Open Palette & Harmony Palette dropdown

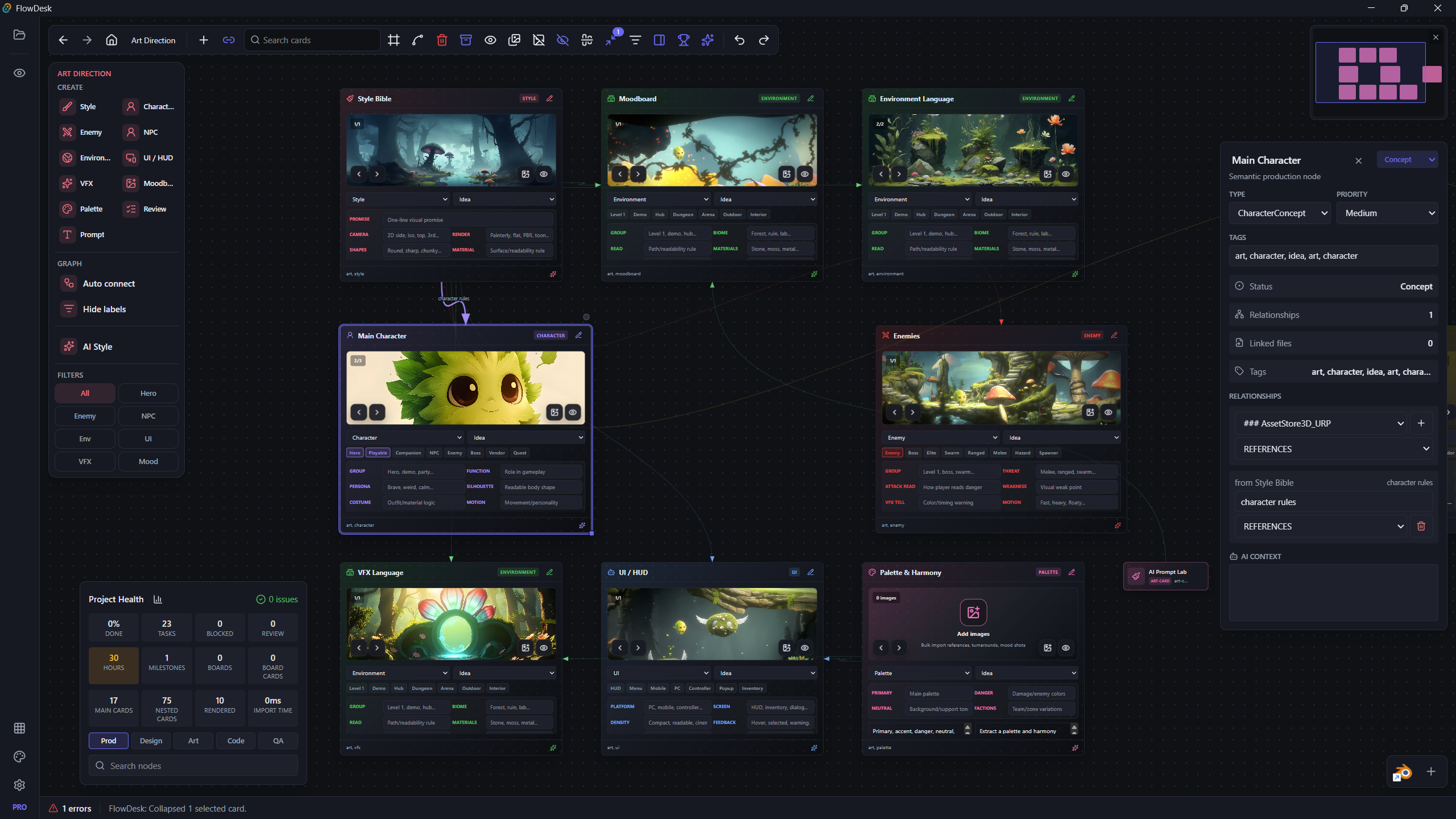click(921, 673)
